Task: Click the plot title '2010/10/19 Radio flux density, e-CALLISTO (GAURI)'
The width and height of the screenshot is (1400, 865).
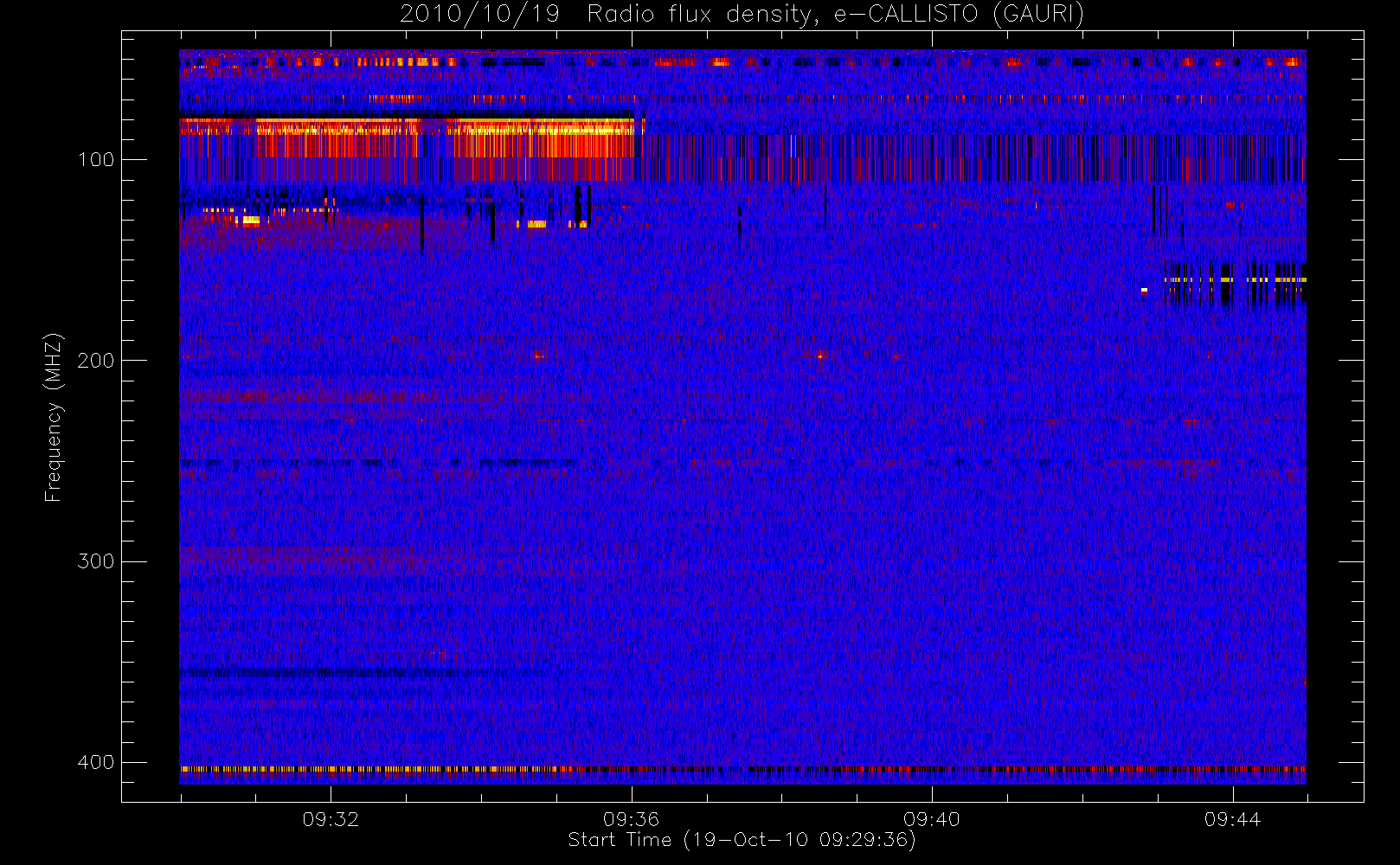Action: pos(742,15)
